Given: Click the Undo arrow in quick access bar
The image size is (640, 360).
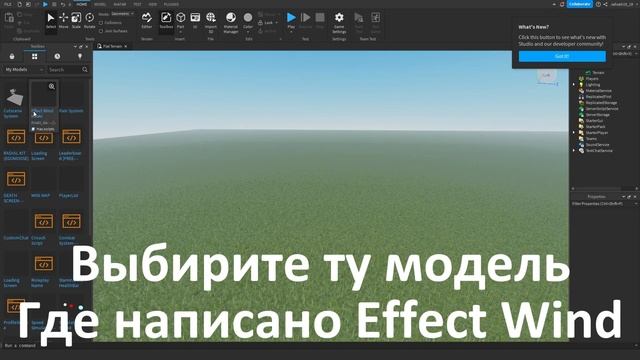Looking at the screenshot, I should tap(63, 4).
